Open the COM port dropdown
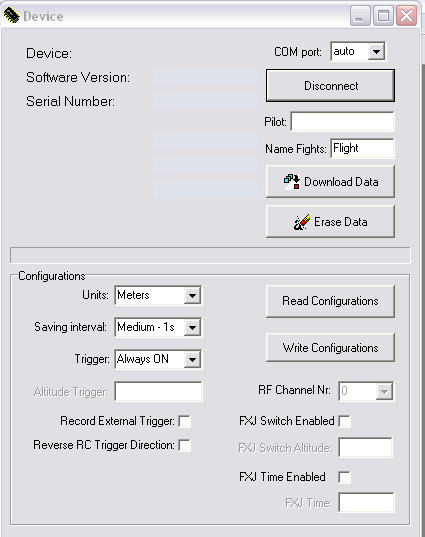The width and height of the screenshot is (425, 537). point(376,52)
